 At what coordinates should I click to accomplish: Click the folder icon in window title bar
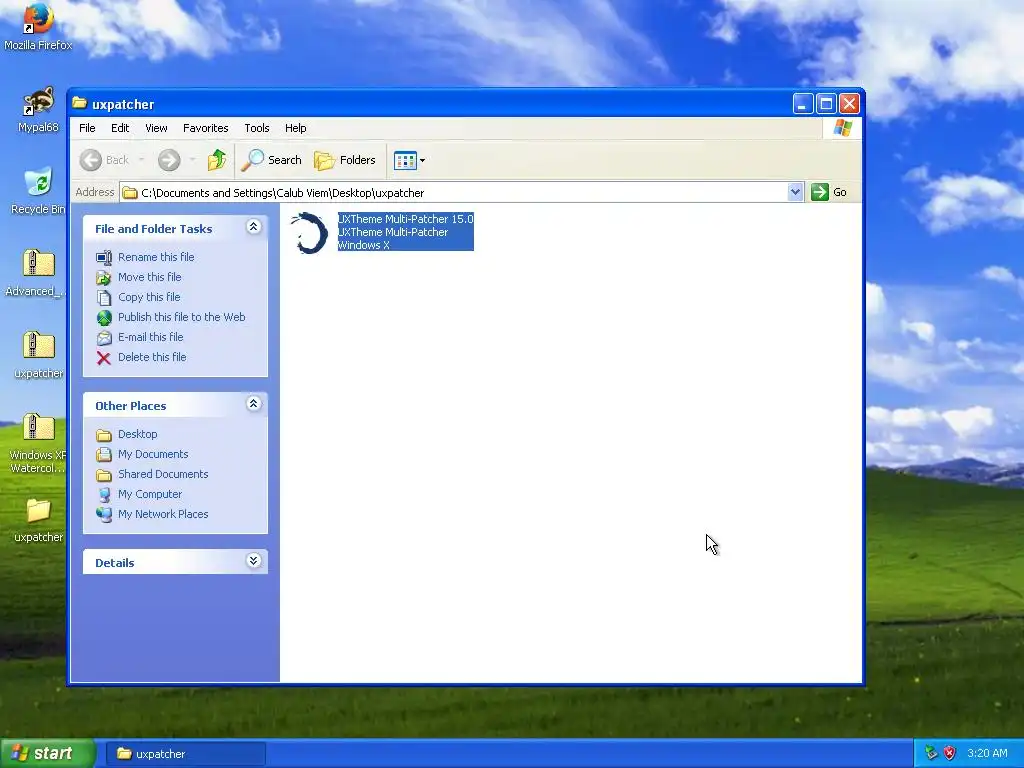80,103
